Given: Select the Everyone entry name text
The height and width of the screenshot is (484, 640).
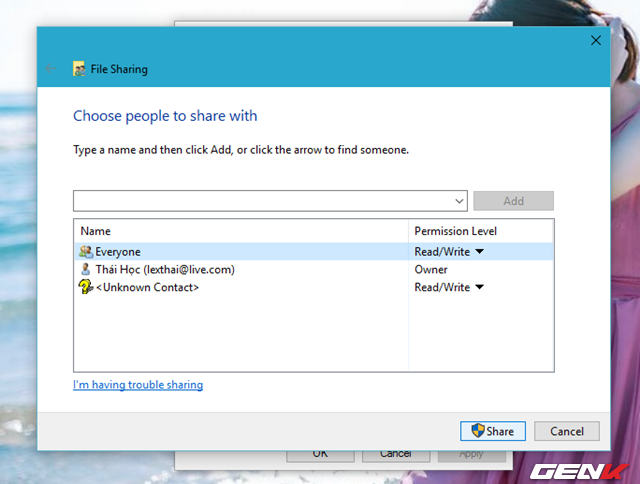Looking at the screenshot, I should point(118,252).
